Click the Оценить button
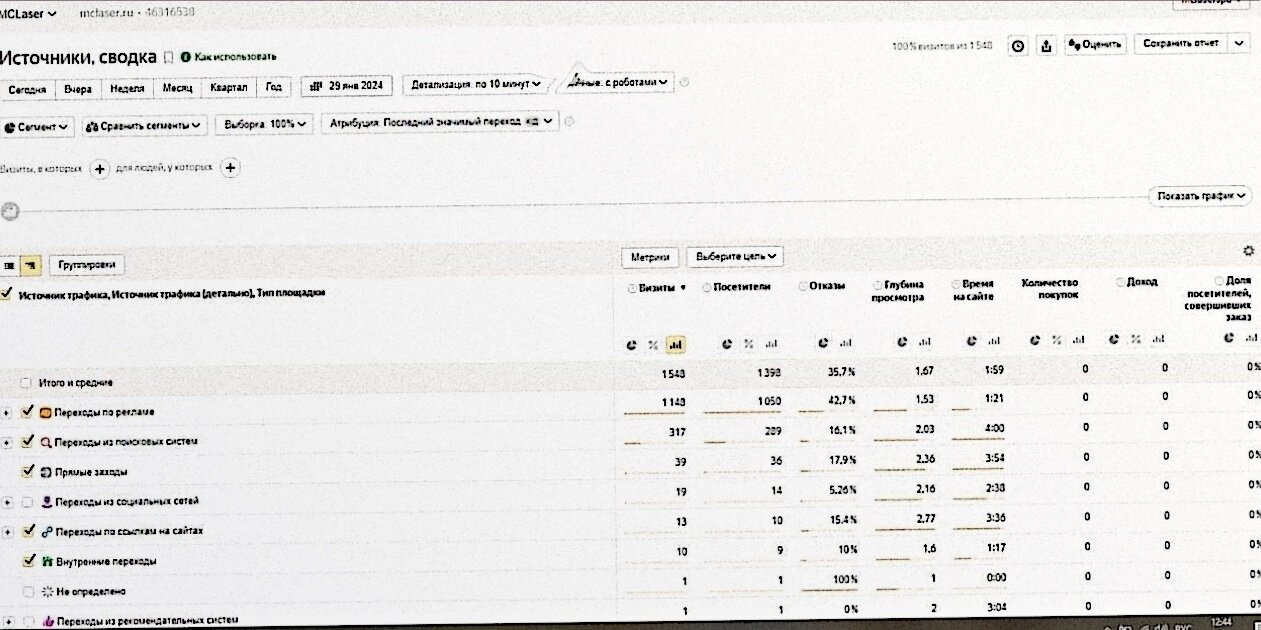Image resolution: width=1261 pixels, height=630 pixels. click(1095, 45)
